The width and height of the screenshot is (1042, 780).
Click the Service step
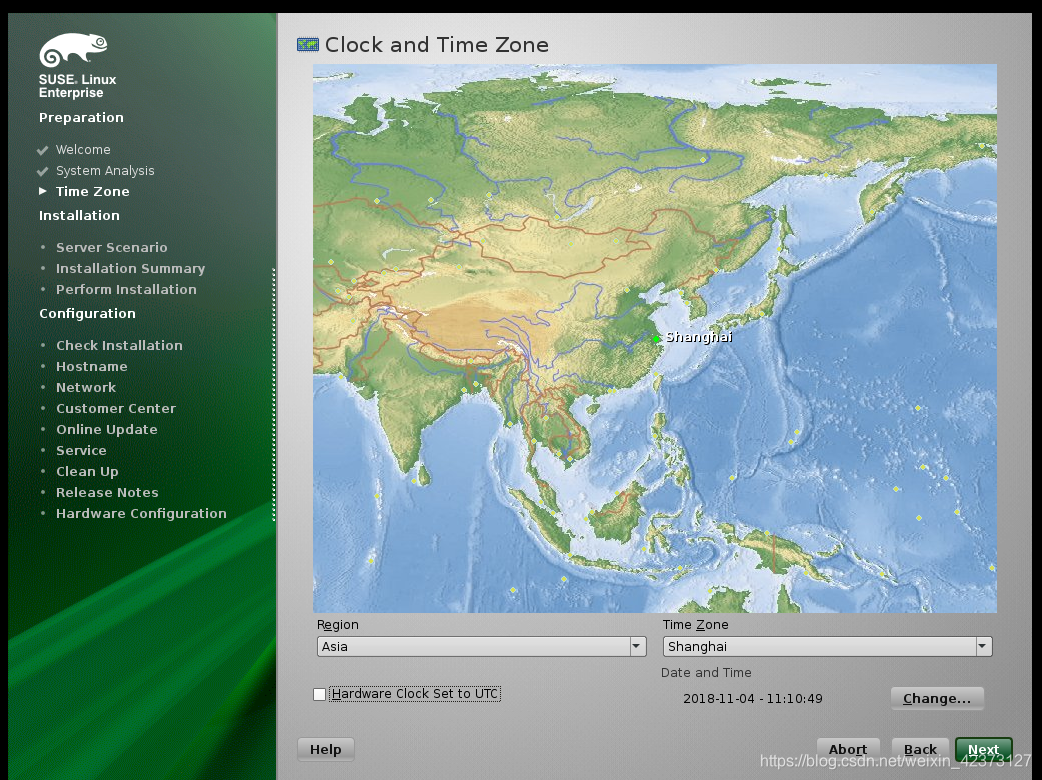click(81, 450)
